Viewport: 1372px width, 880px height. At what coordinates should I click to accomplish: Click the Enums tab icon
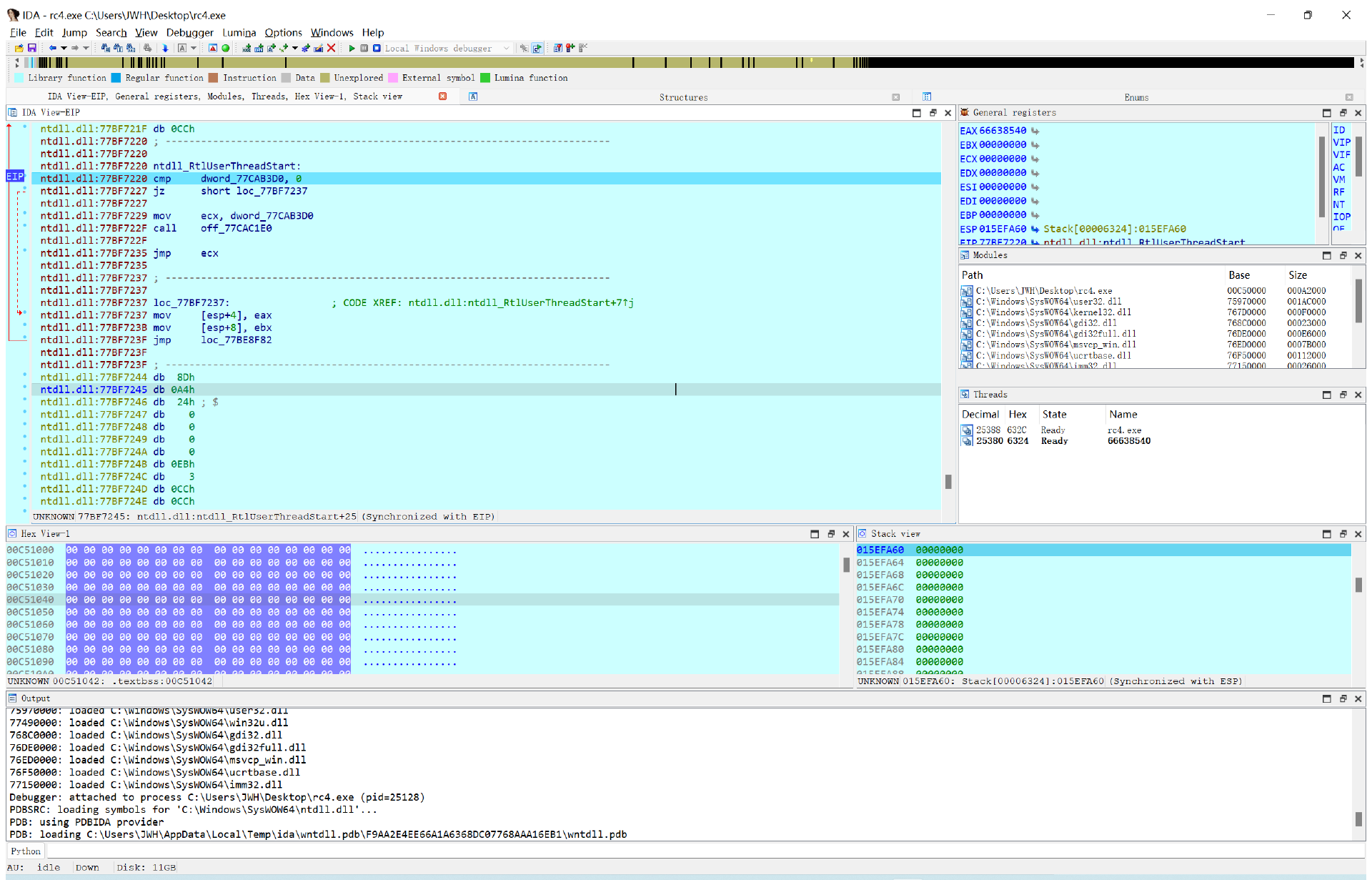point(927,97)
